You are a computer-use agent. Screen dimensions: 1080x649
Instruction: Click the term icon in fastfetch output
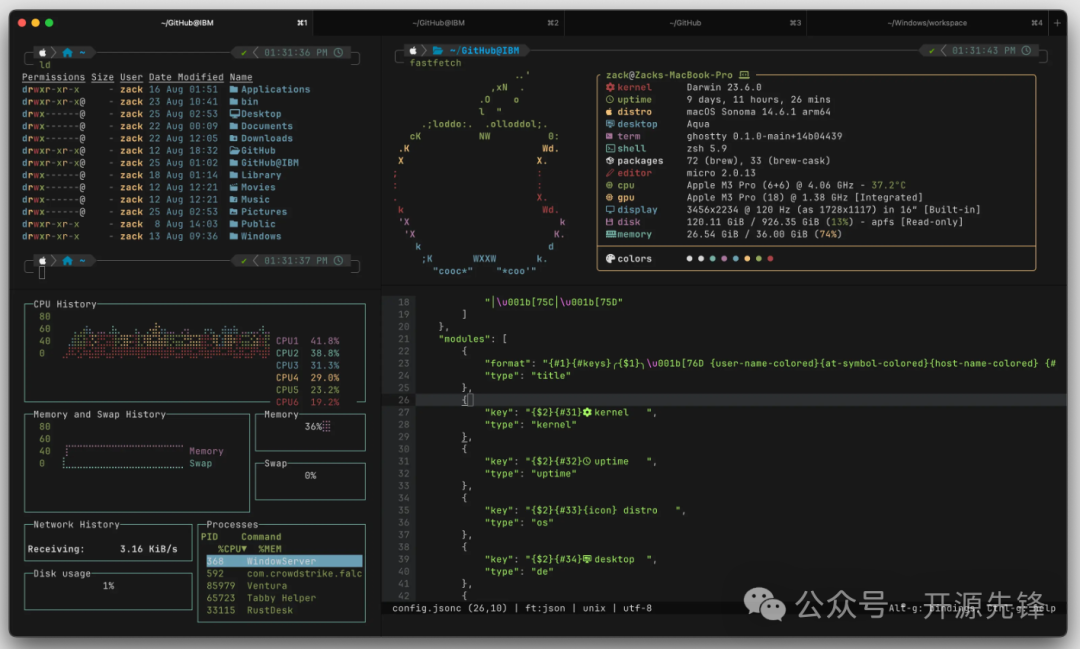(610, 136)
